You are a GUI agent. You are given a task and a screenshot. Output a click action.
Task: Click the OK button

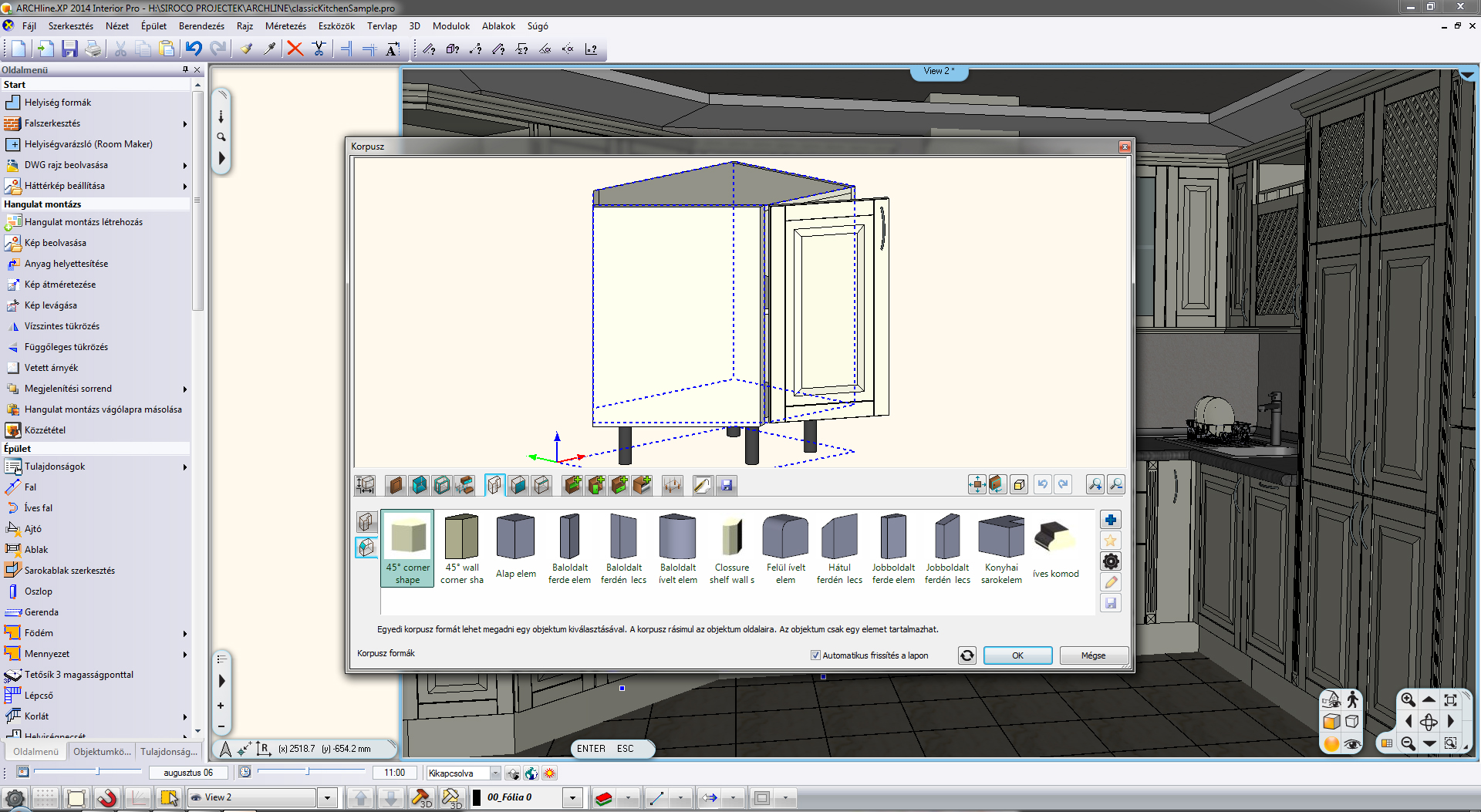tap(1017, 655)
